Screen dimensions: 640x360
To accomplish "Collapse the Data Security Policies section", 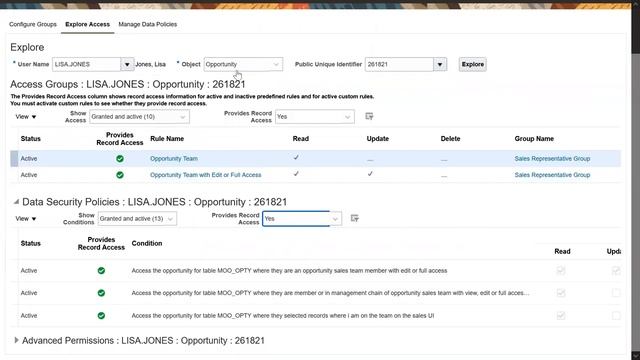I will pyautogui.click(x=16, y=202).
